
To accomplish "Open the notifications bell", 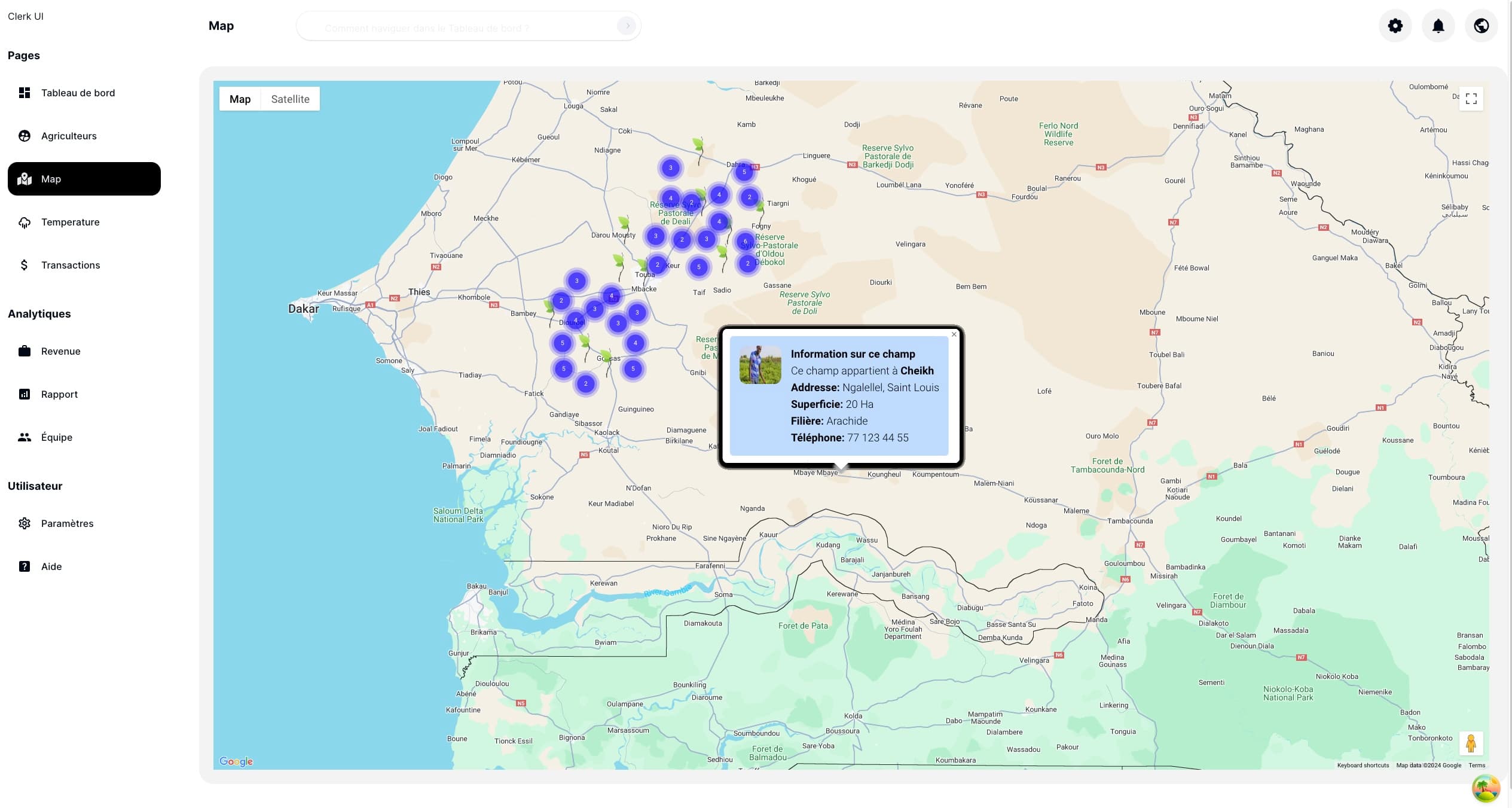I will [1438, 26].
